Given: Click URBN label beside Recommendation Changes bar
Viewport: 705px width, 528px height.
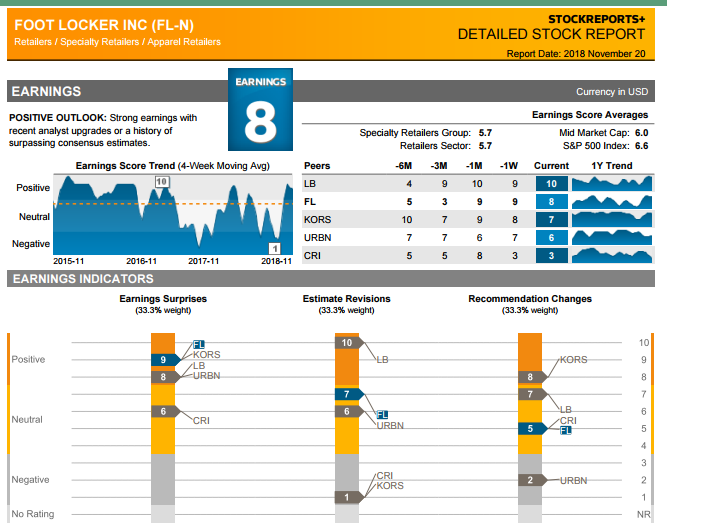Looking at the screenshot, I should pyautogui.click(x=574, y=480).
